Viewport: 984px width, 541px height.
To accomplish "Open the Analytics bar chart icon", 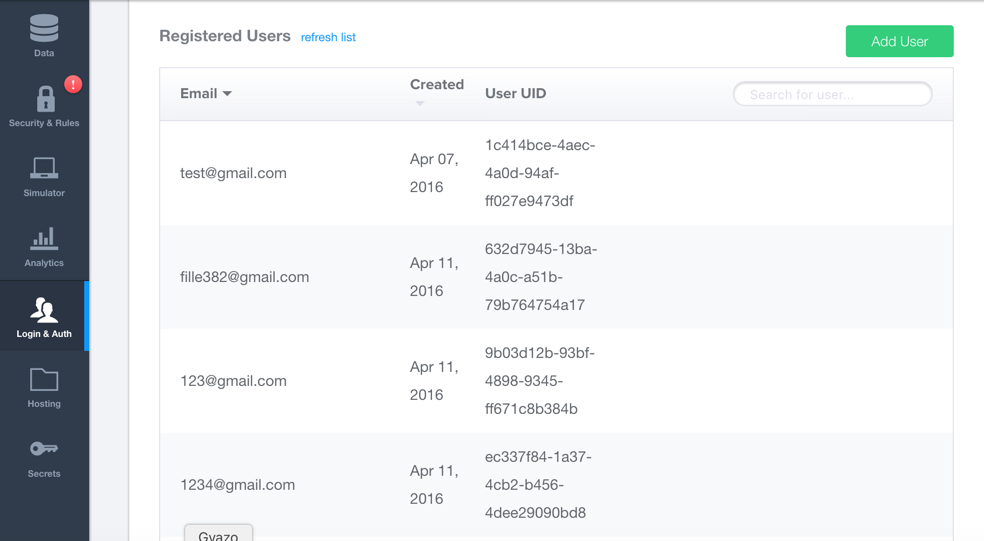I will 44,238.
